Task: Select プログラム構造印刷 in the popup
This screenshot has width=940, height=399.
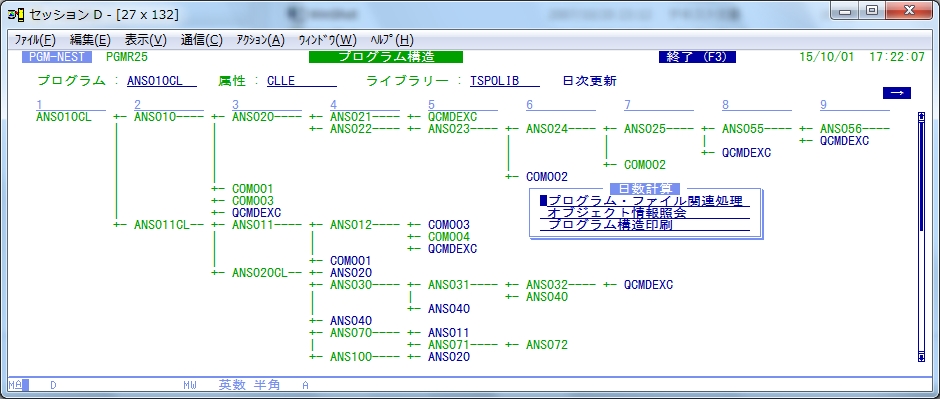Action: coord(645,225)
